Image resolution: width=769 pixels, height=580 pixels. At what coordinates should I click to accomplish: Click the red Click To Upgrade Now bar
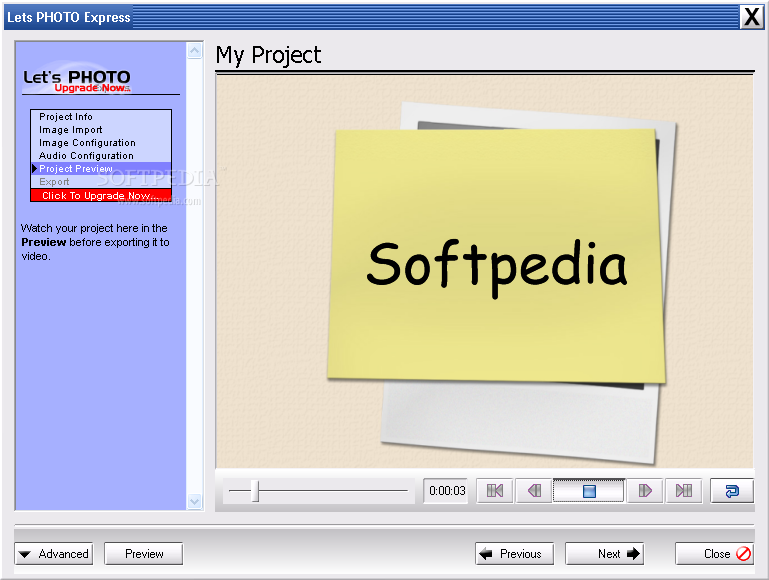coord(101,195)
